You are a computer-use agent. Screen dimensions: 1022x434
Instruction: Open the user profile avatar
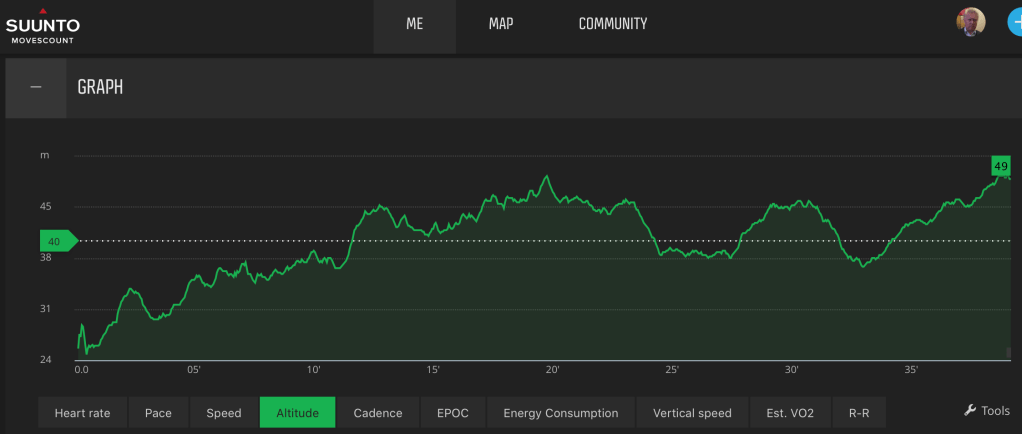pyautogui.click(x=970, y=23)
